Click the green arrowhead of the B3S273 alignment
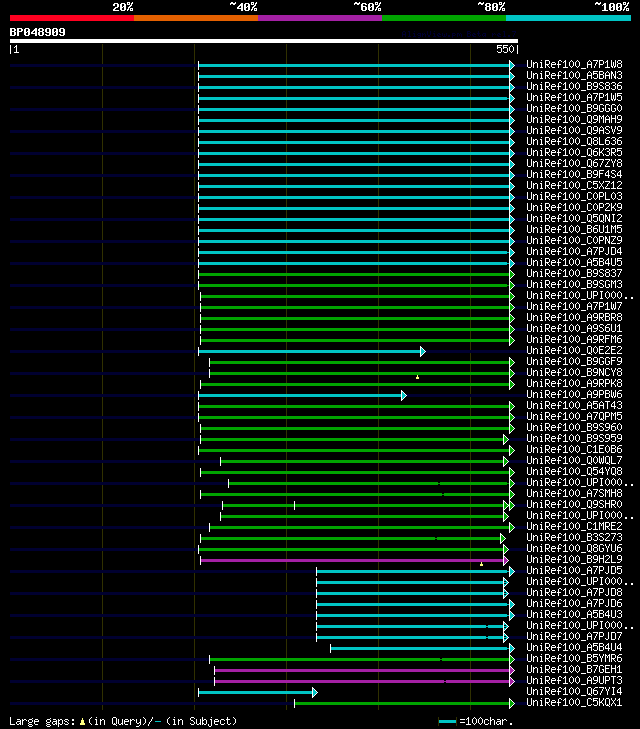 pyautogui.click(x=502, y=538)
